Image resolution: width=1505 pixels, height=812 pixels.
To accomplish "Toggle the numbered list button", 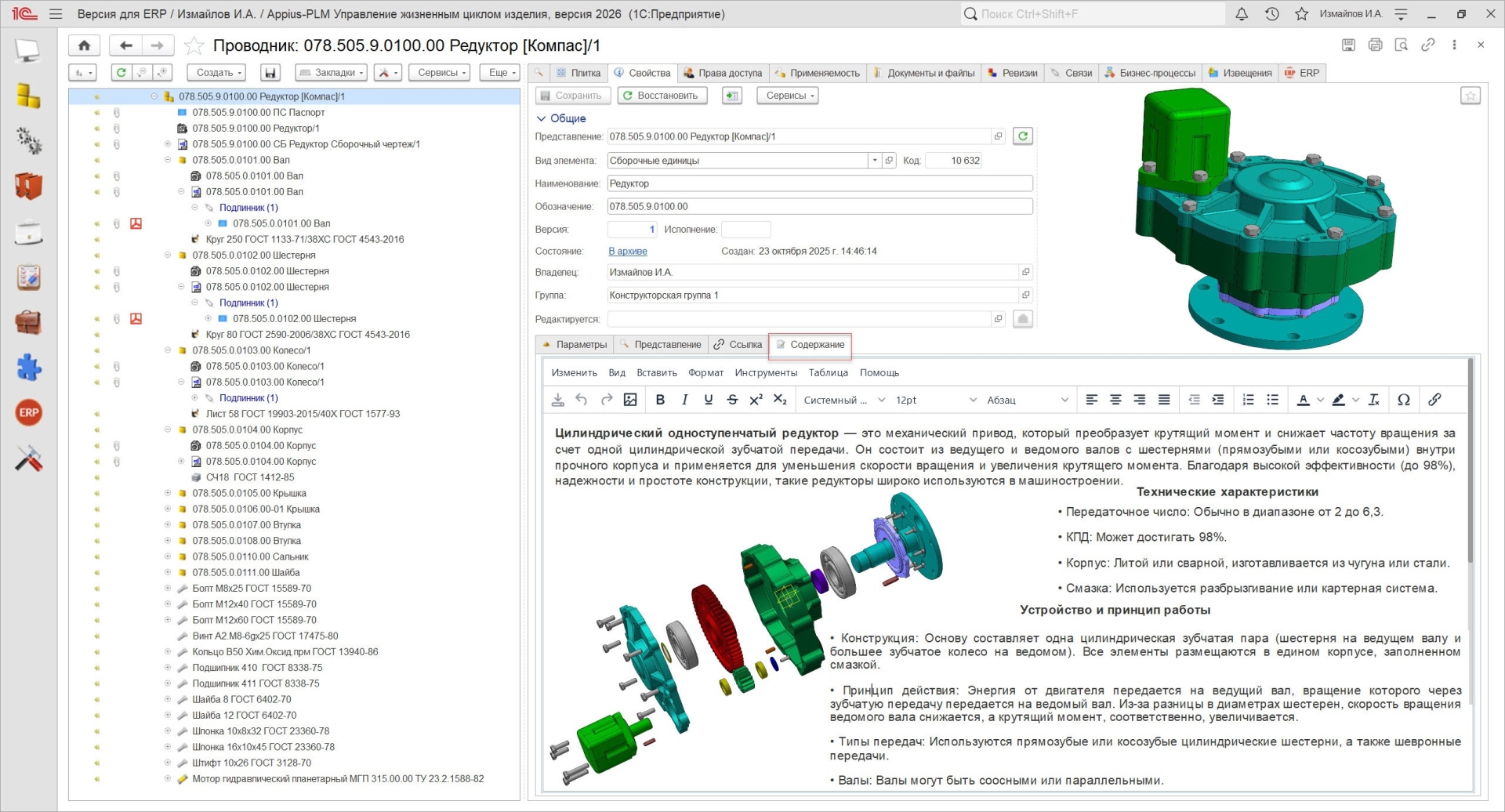I will point(1249,400).
